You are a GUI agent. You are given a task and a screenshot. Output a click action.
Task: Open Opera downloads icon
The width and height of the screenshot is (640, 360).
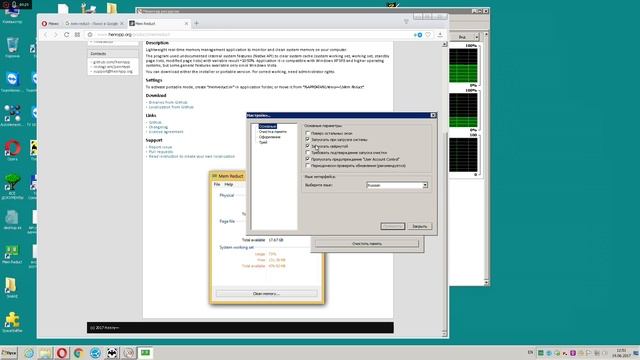tap(440, 35)
